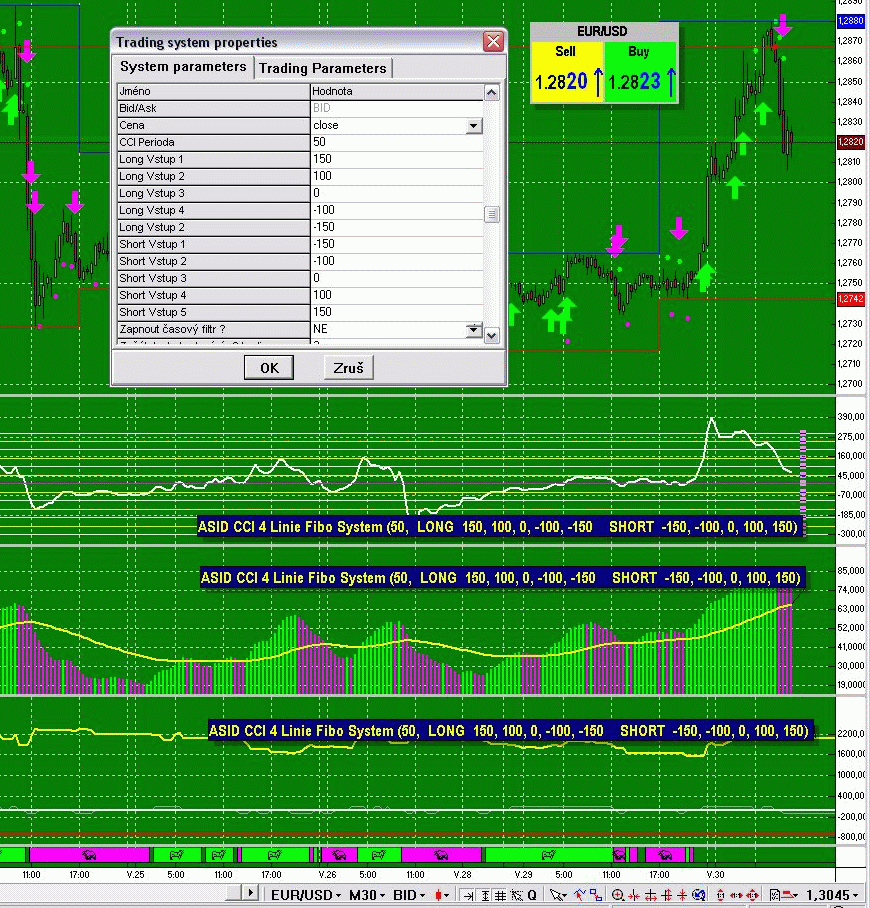Click the red vertical stretch arrows icon
Image resolution: width=870 pixels, height=908 pixels.
click(x=720, y=895)
